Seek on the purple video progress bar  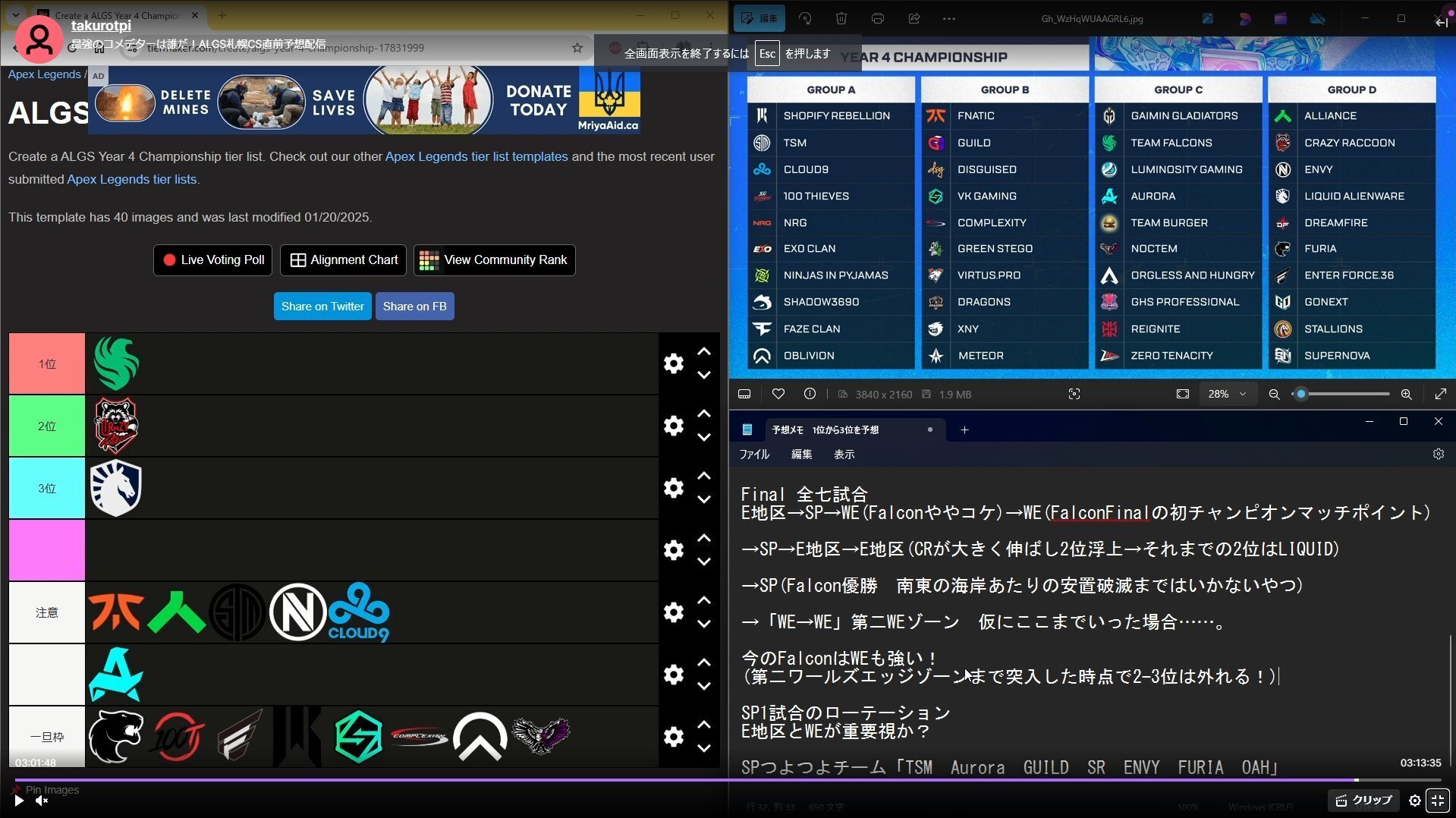(728, 779)
